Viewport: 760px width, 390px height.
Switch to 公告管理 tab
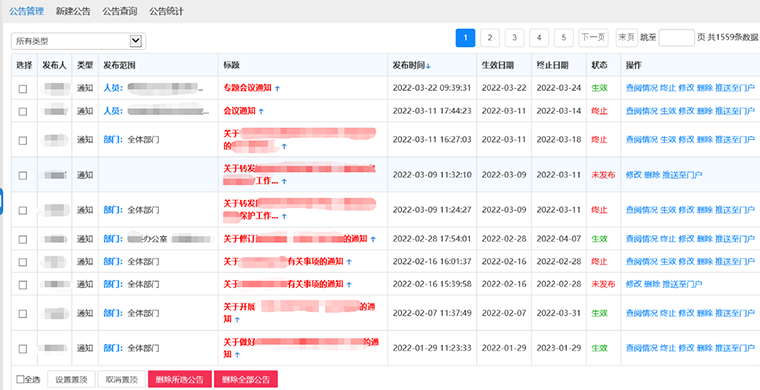(27, 11)
